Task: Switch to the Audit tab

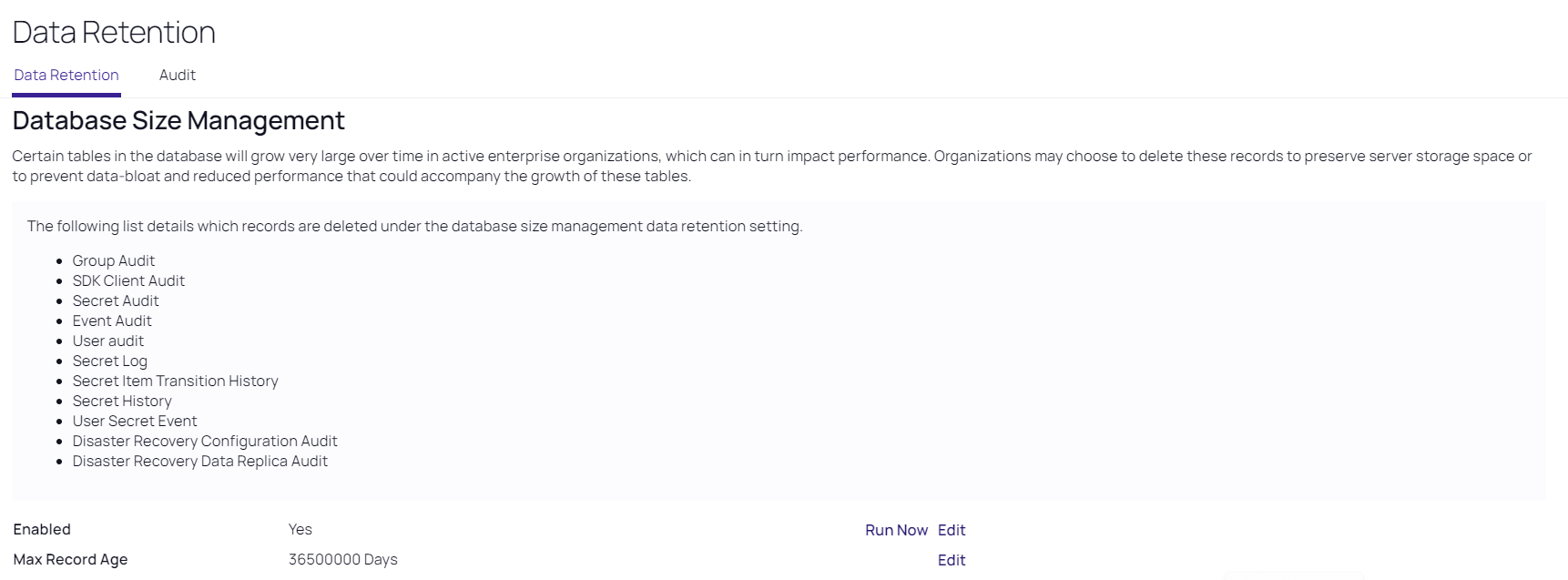Action: [177, 76]
